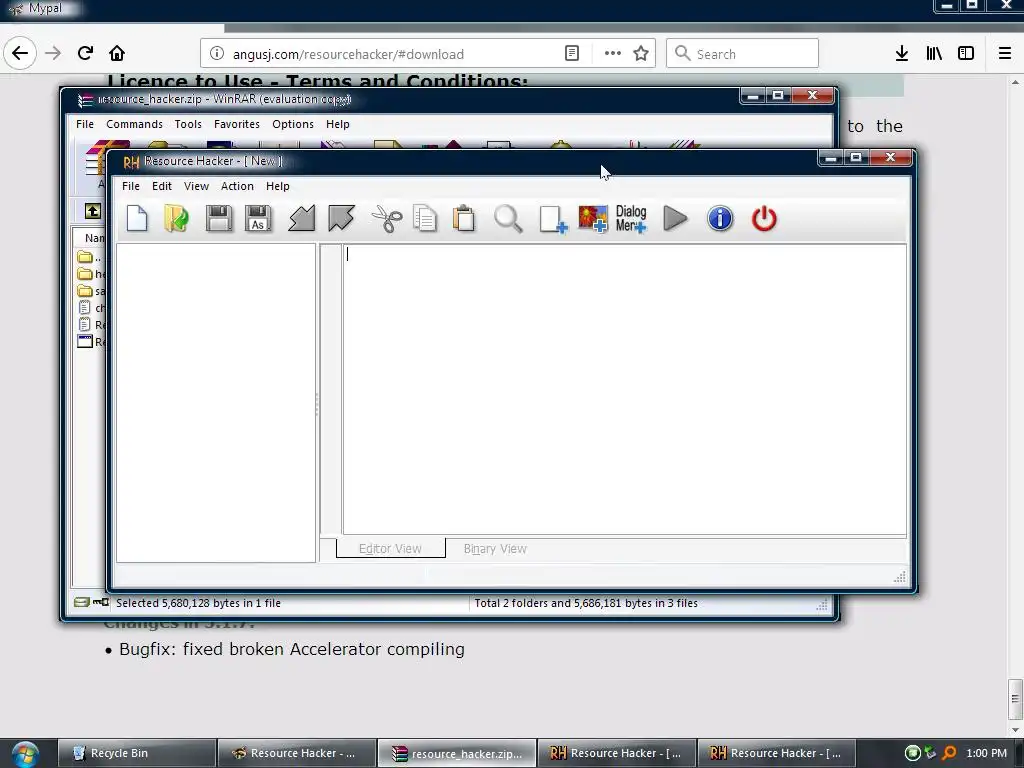Screen dimensions: 1024x768
Task: Open the WinRAR Favorites menu
Action: 236,124
